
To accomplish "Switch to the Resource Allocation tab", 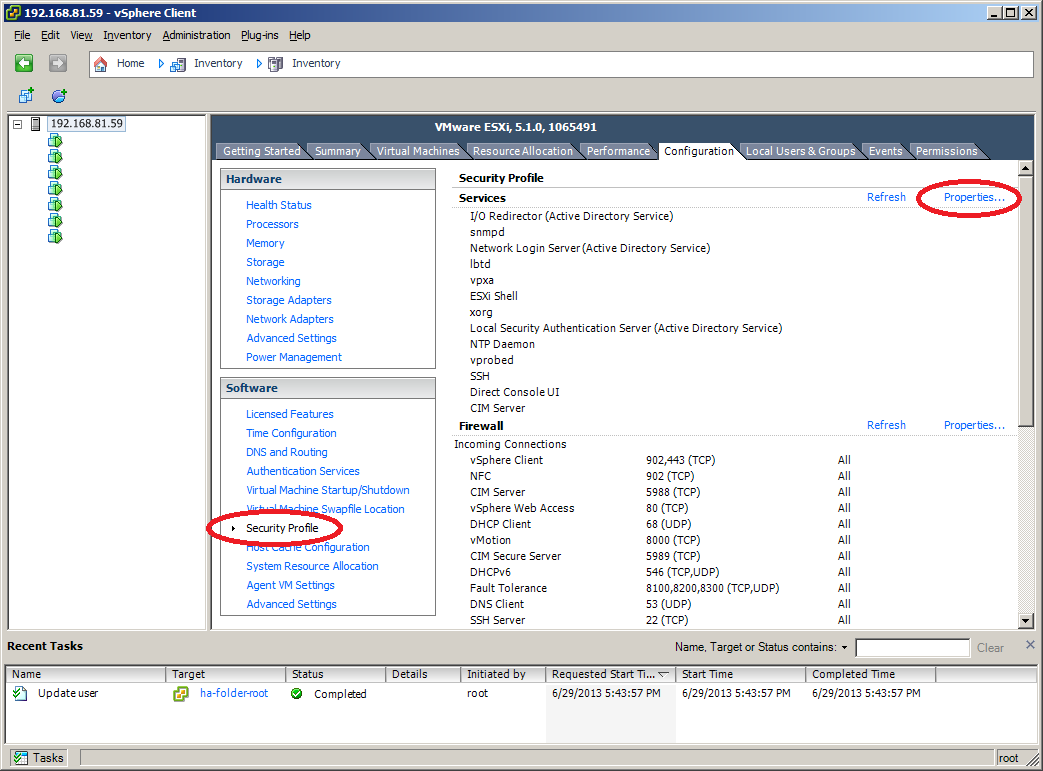I will tap(523, 151).
